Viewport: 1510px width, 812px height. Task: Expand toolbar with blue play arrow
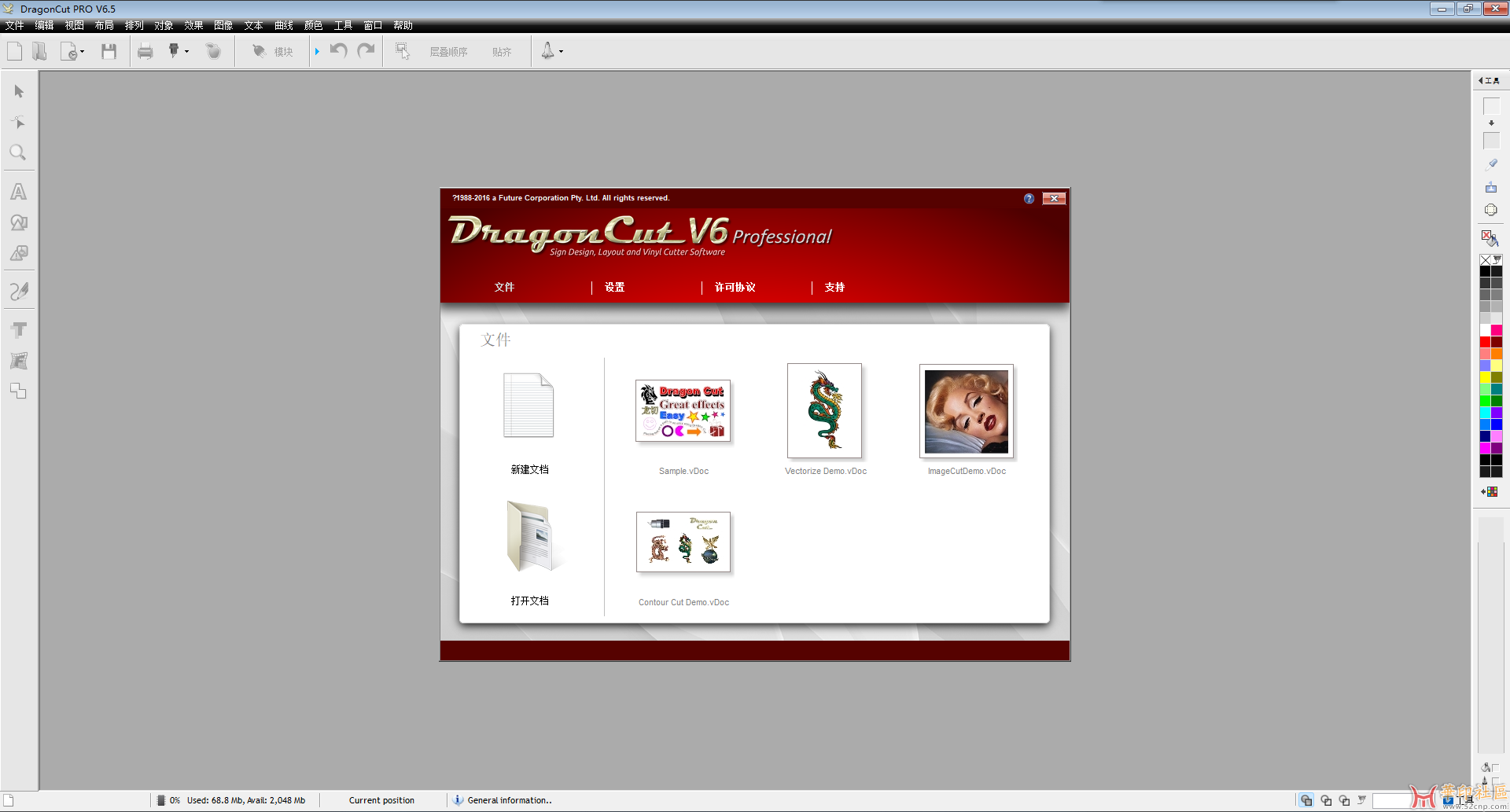[x=317, y=52]
